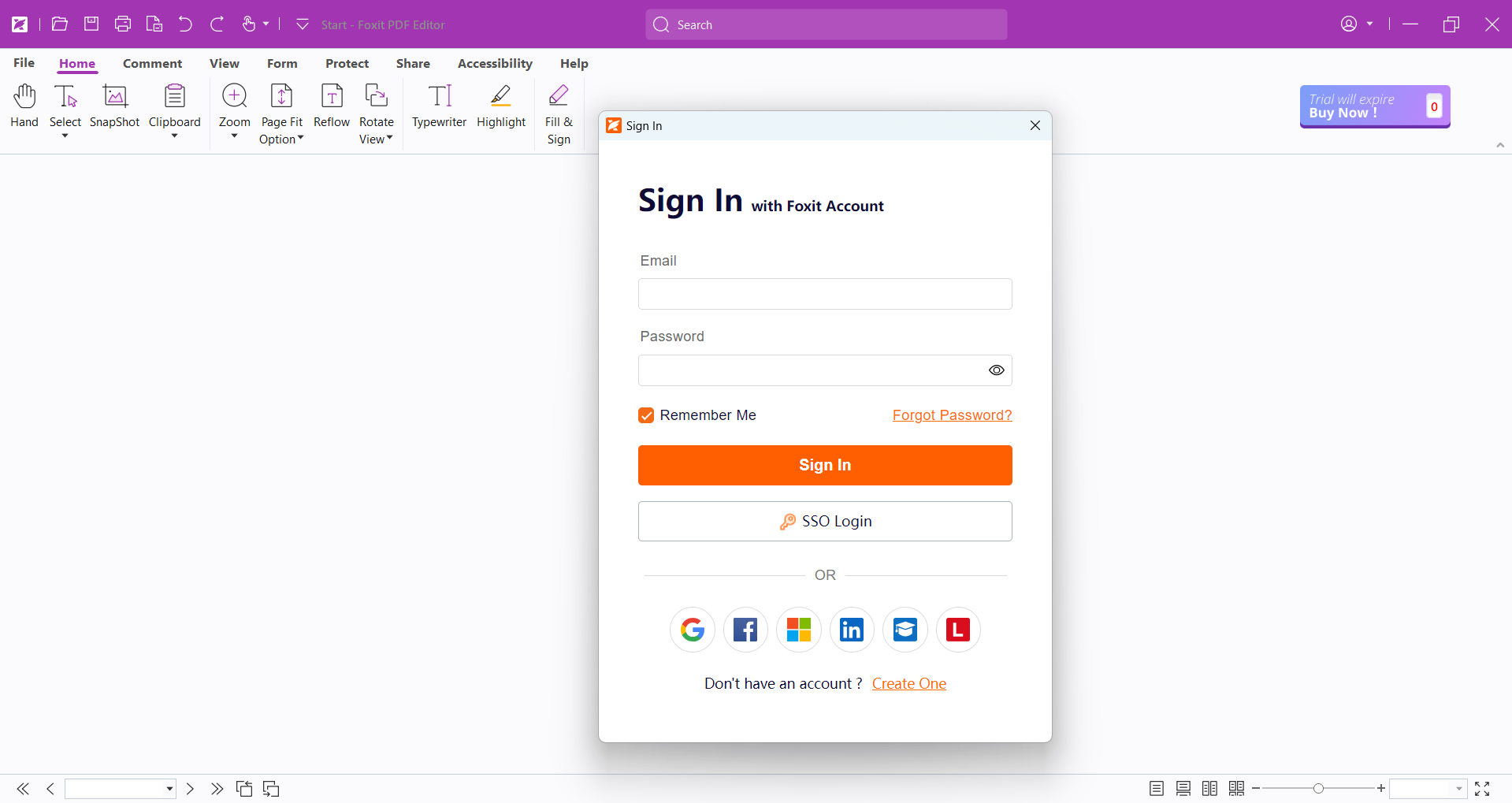Click the orange Sign In button
This screenshot has width=1512, height=803.
[x=825, y=465]
